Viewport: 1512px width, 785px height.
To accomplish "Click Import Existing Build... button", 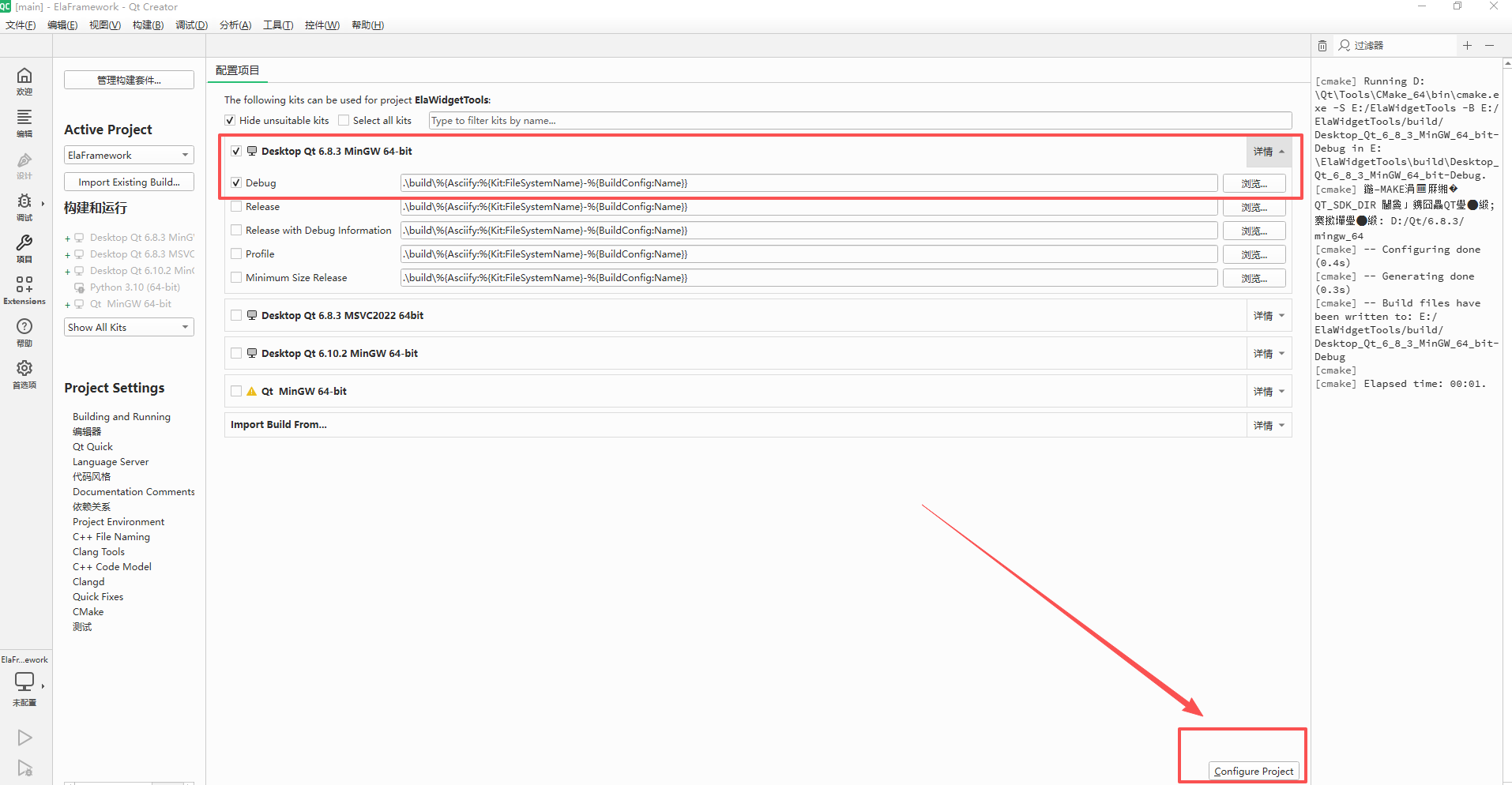I will click(x=129, y=182).
